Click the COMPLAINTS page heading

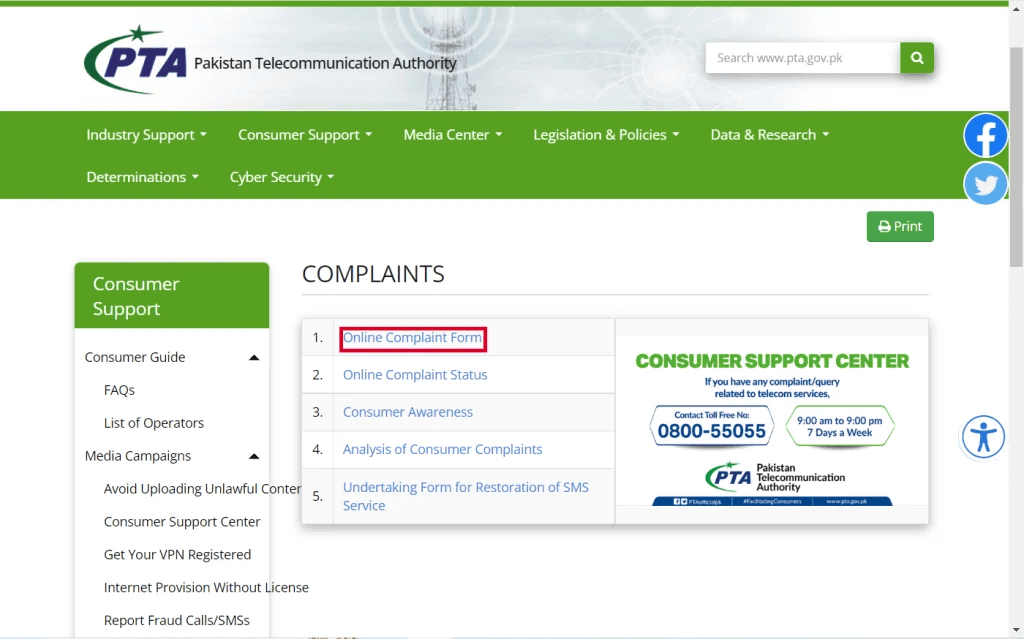coord(373,274)
